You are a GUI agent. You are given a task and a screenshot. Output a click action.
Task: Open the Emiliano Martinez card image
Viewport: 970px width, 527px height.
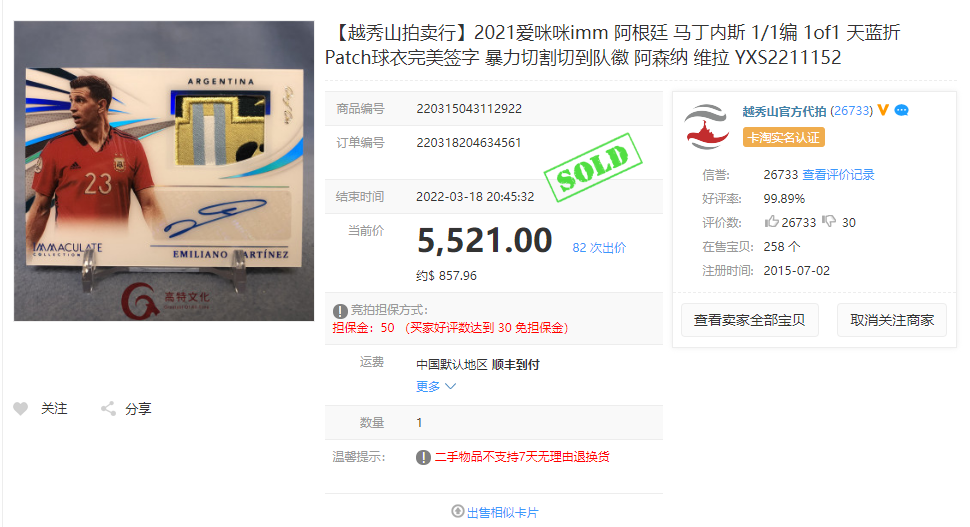164,171
